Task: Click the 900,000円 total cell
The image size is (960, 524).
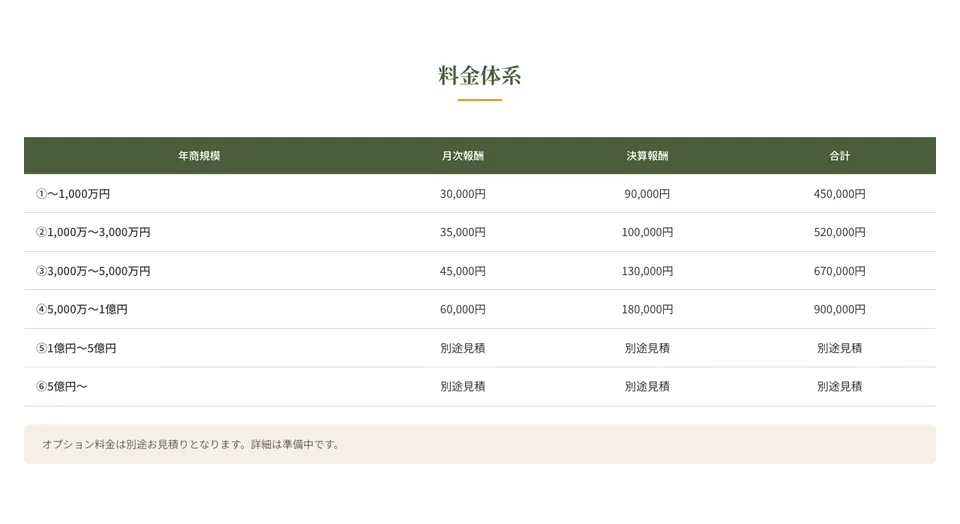Action: (839, 310)
